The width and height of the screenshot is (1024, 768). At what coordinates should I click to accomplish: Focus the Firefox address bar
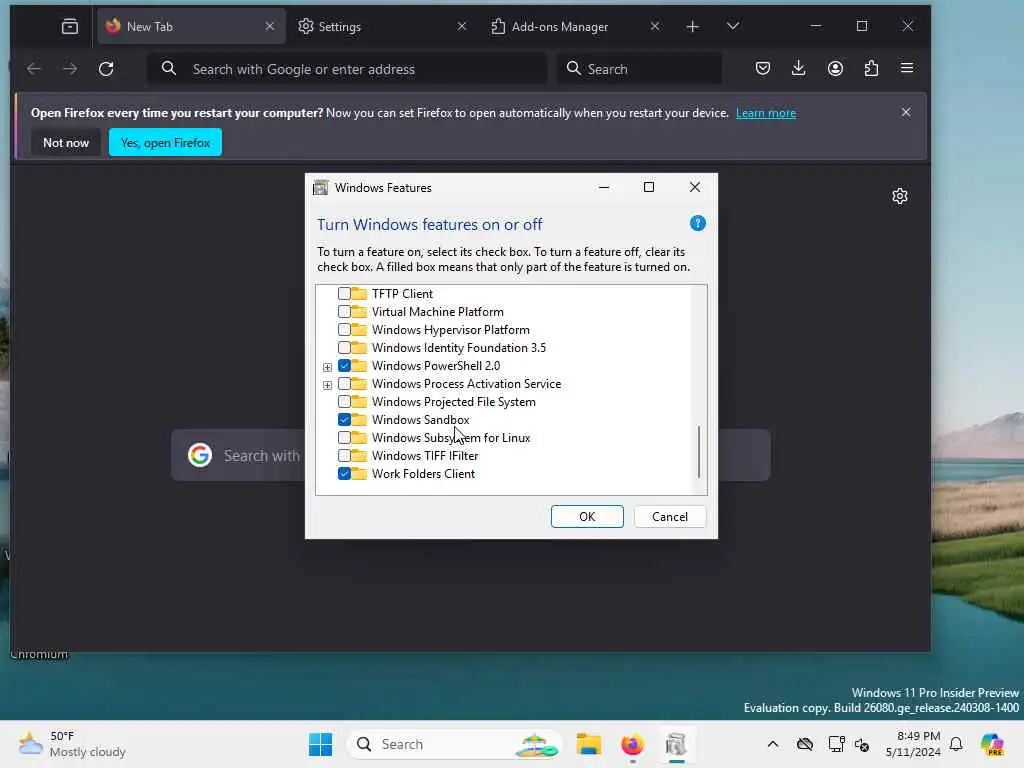click(x=346, y=69)
